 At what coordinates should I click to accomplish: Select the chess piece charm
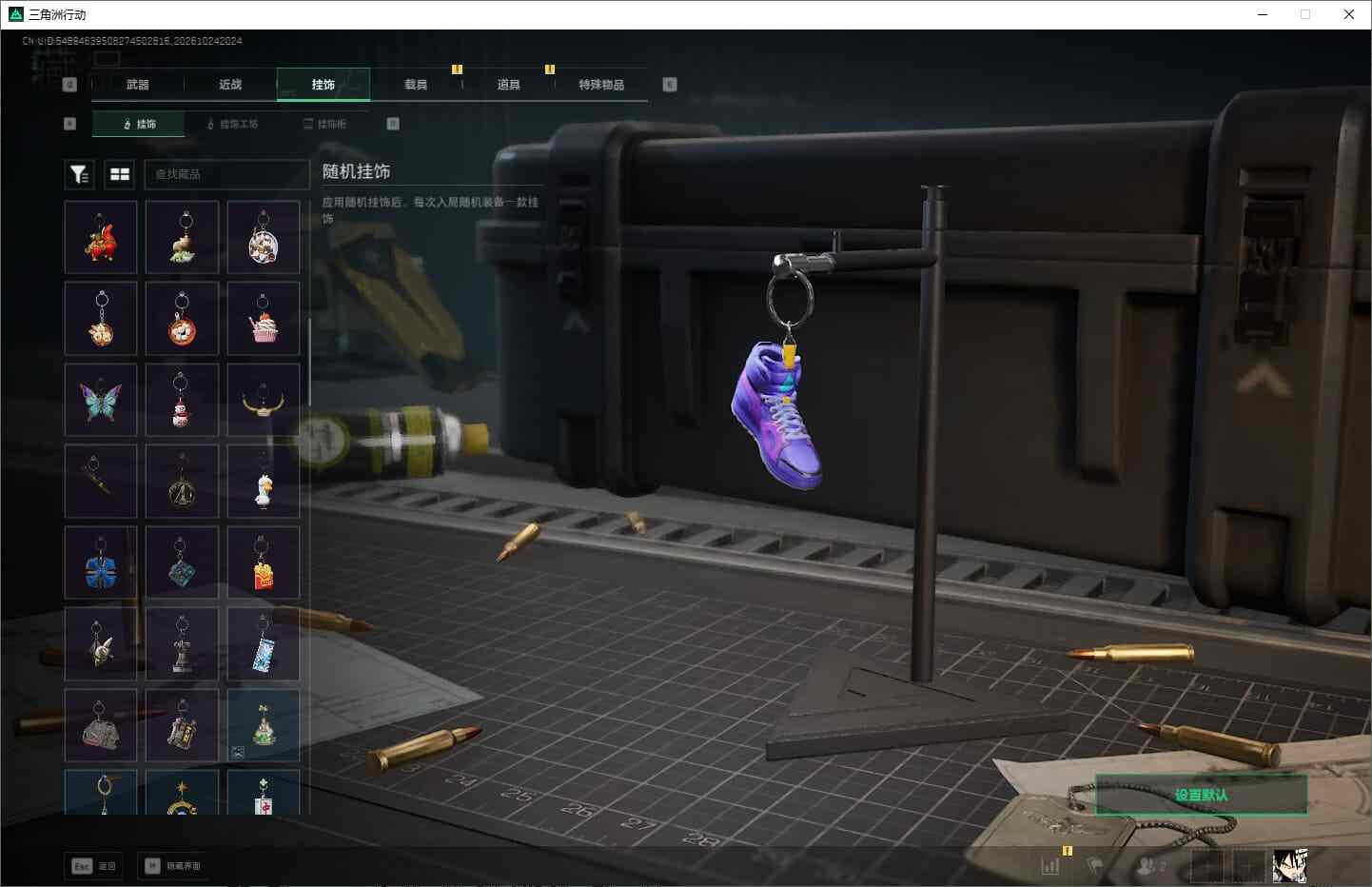(x=182, y=644)
